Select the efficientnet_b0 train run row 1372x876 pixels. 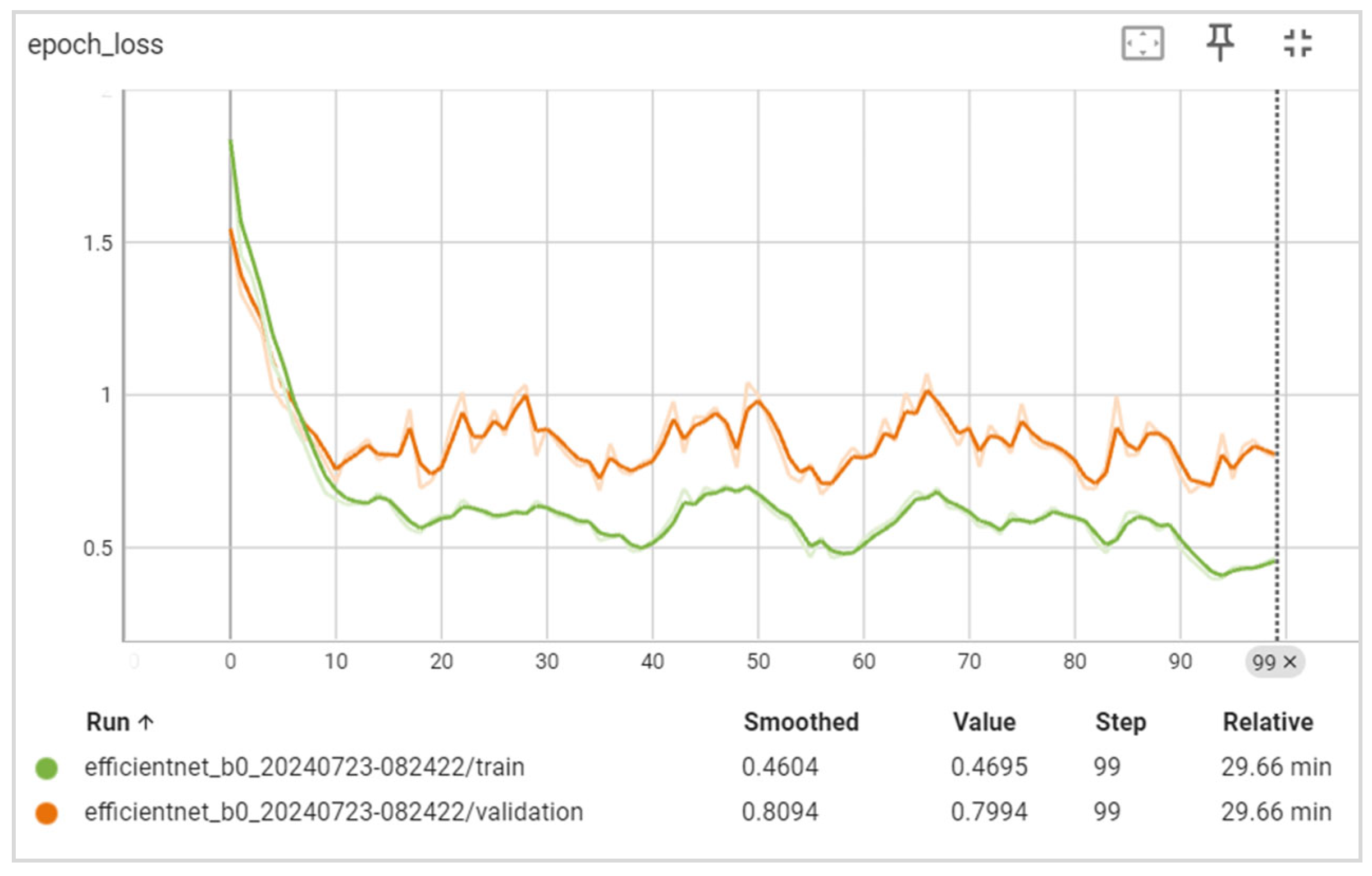click(x=304, y=767)
